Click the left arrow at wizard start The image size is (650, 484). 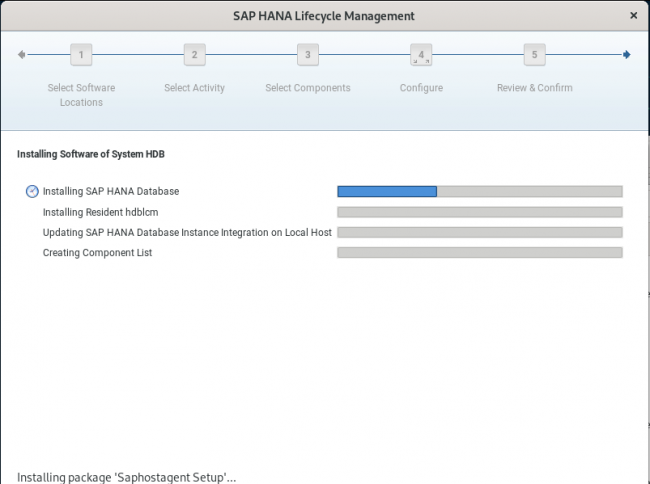pos(22,55)
